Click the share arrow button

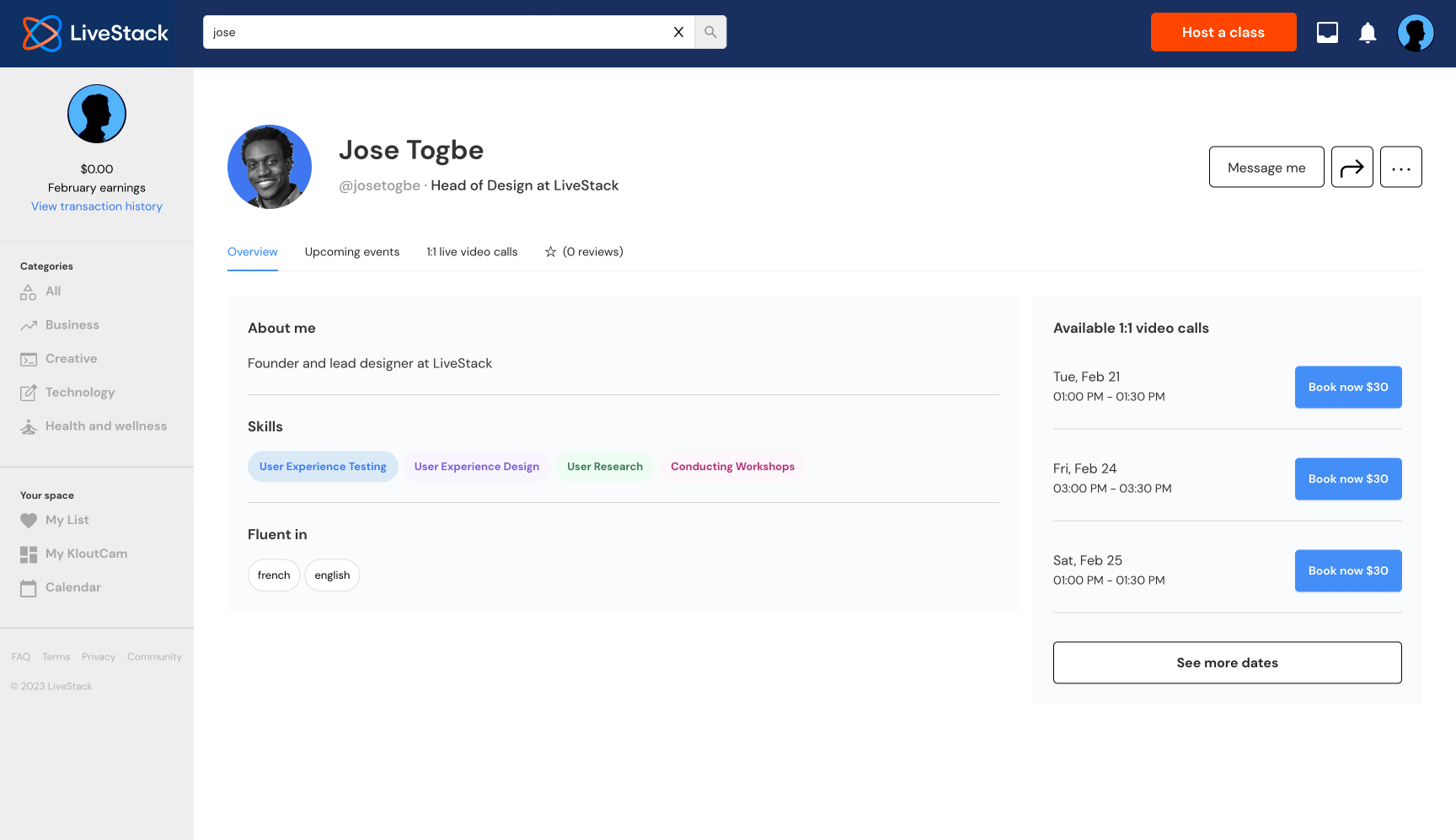(x=1352, y=167)
